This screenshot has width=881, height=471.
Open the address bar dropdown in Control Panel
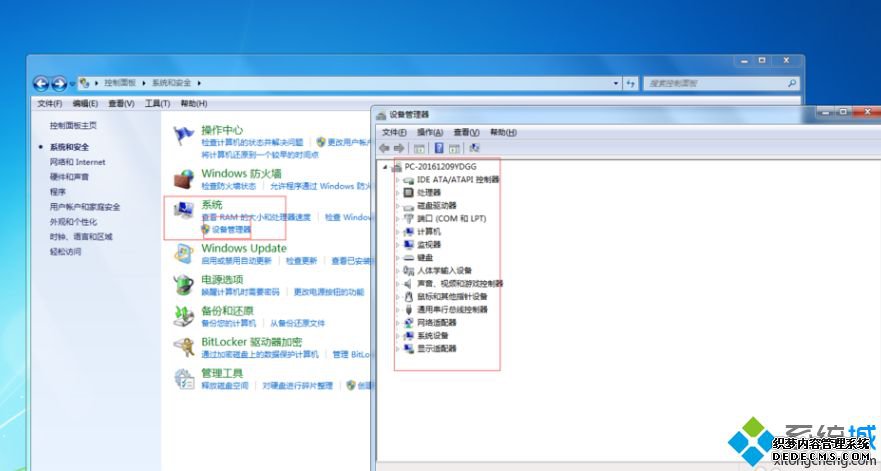[x=616, y=83]
